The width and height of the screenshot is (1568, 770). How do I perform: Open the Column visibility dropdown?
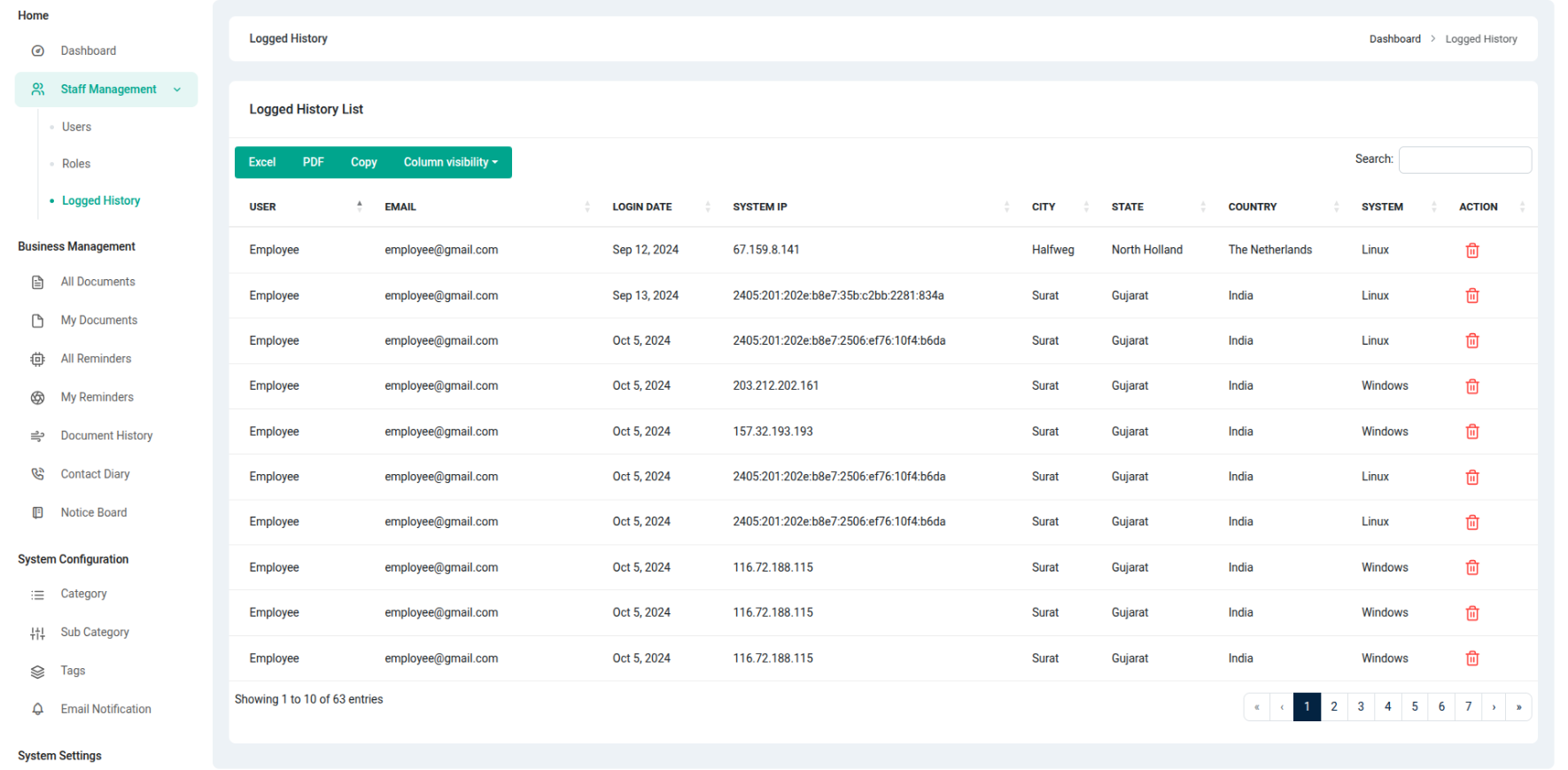[x=450, y=163]
